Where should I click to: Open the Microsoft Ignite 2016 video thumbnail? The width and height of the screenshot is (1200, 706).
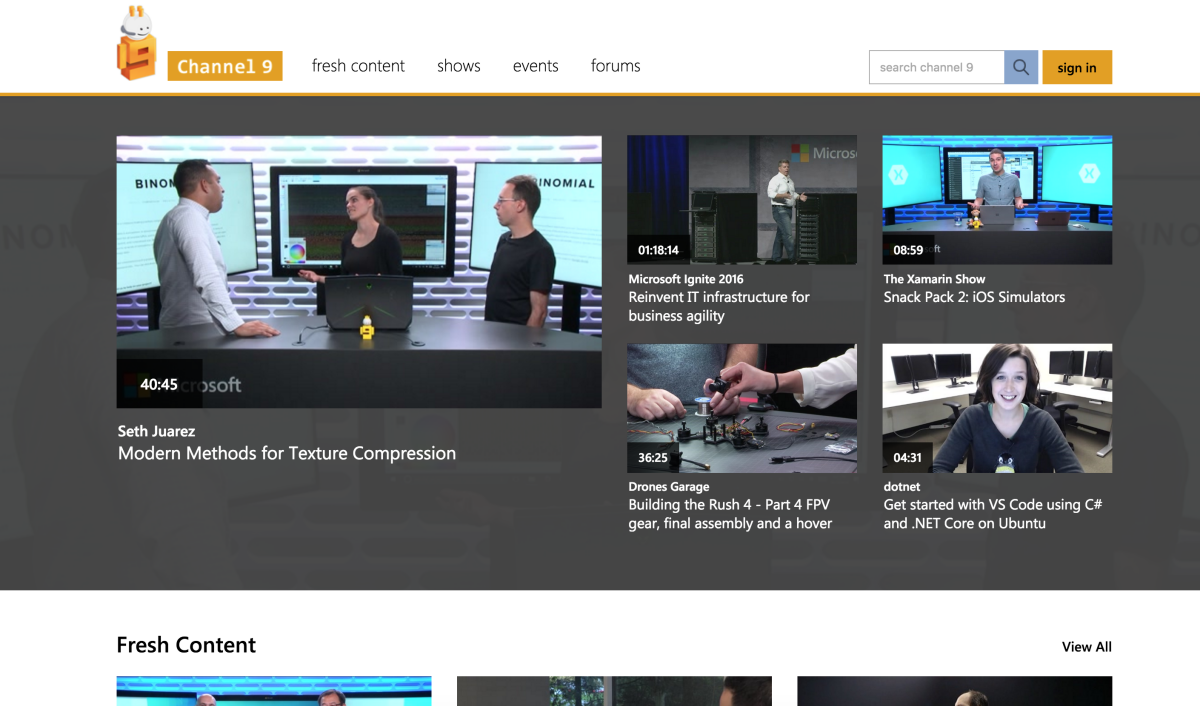click(742, 200)
